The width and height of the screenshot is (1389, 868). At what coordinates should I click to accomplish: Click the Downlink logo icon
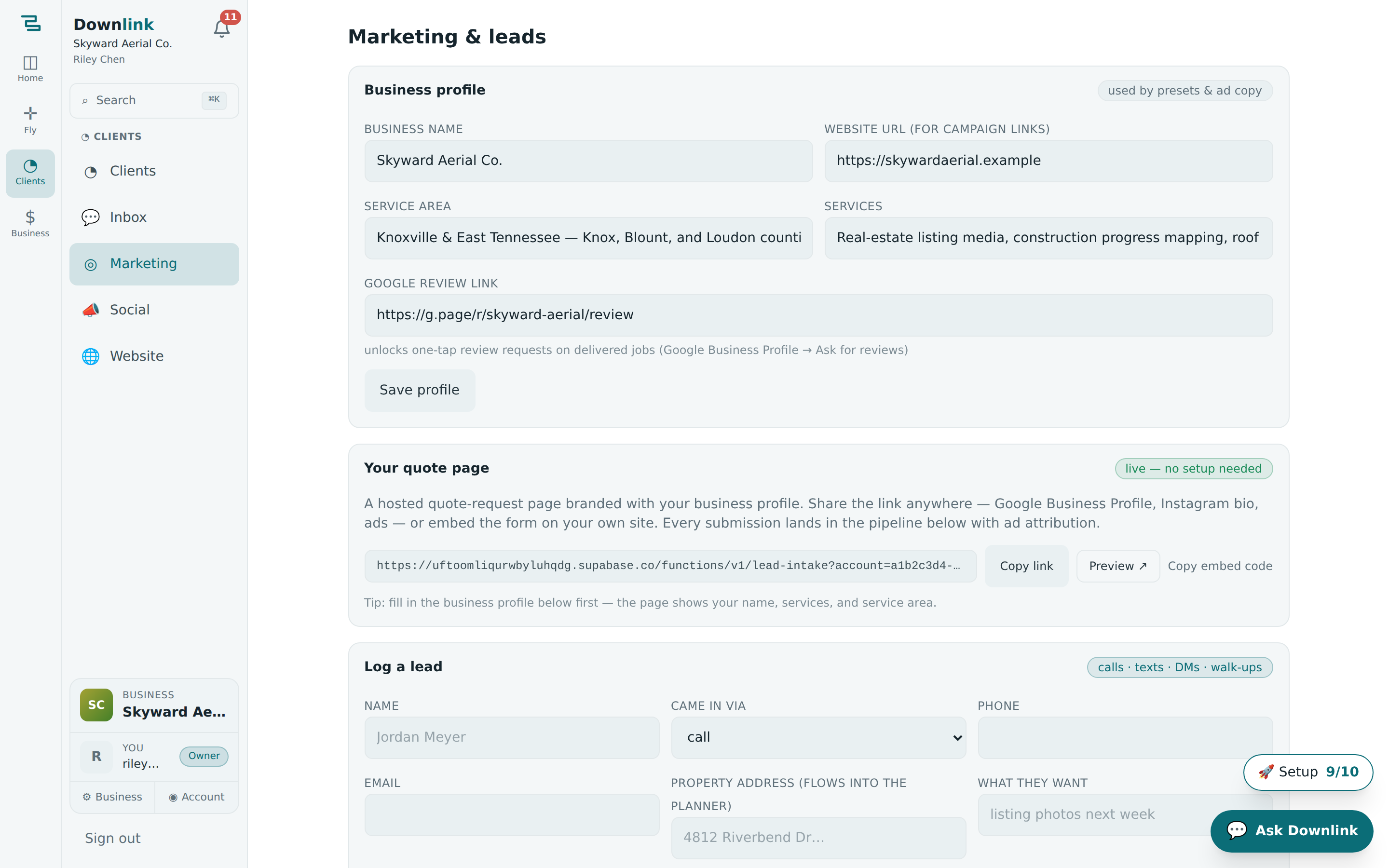(30, 23)
